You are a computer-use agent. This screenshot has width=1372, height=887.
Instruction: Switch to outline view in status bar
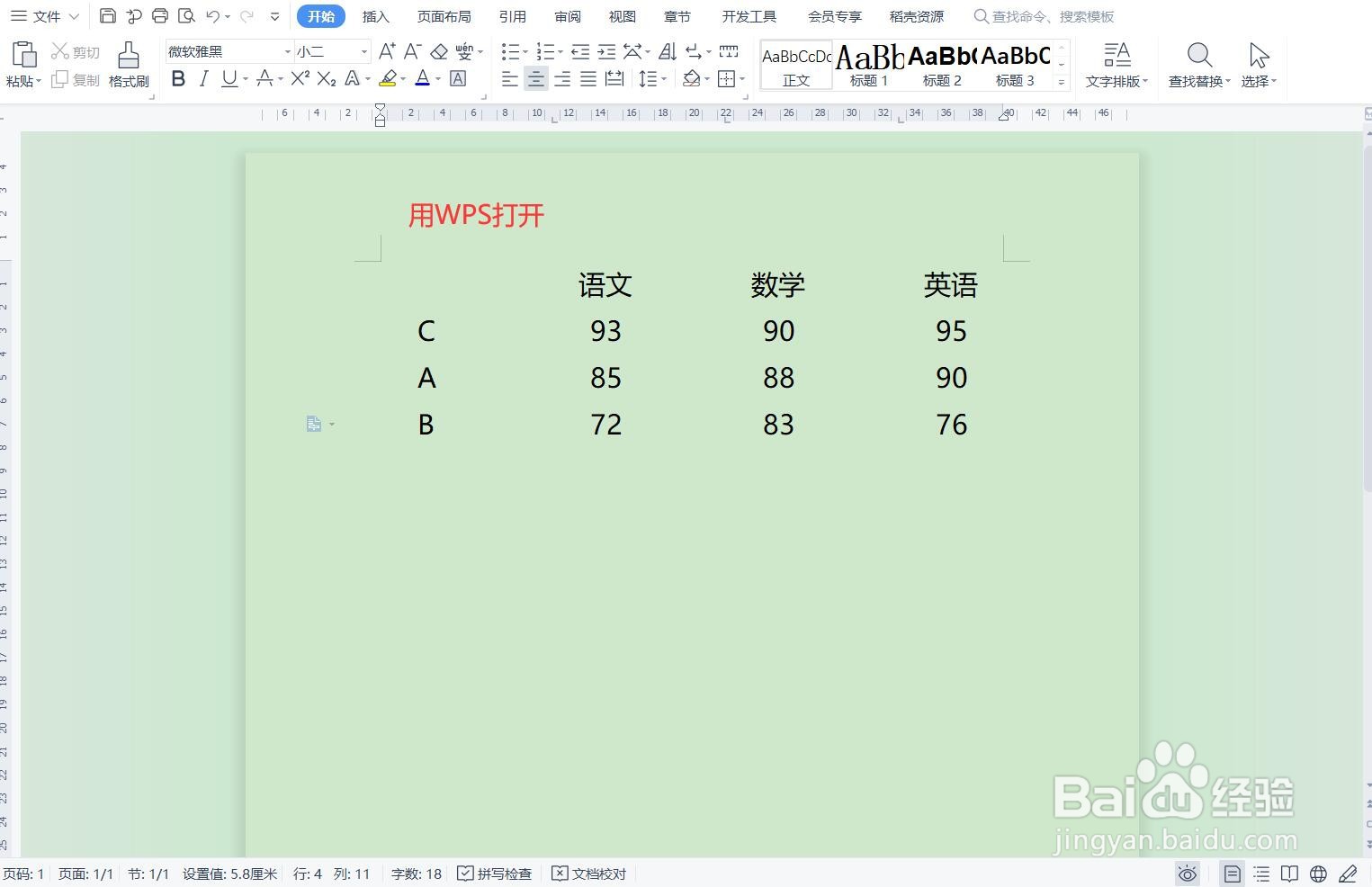(1261, 874)
